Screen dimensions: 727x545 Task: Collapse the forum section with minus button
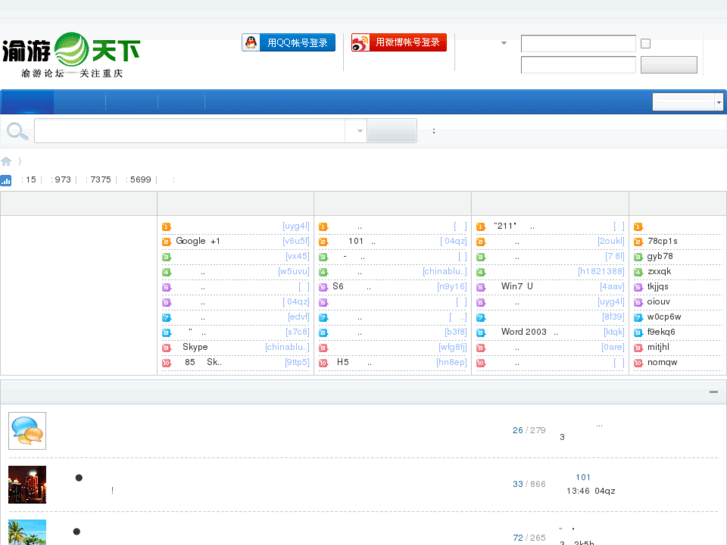[713, 392]
